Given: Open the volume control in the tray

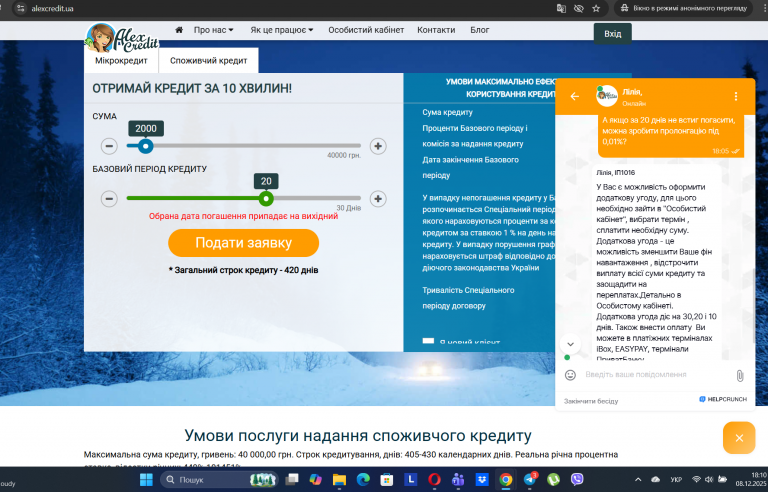Looking at the screenshot, I should point(709,480).
